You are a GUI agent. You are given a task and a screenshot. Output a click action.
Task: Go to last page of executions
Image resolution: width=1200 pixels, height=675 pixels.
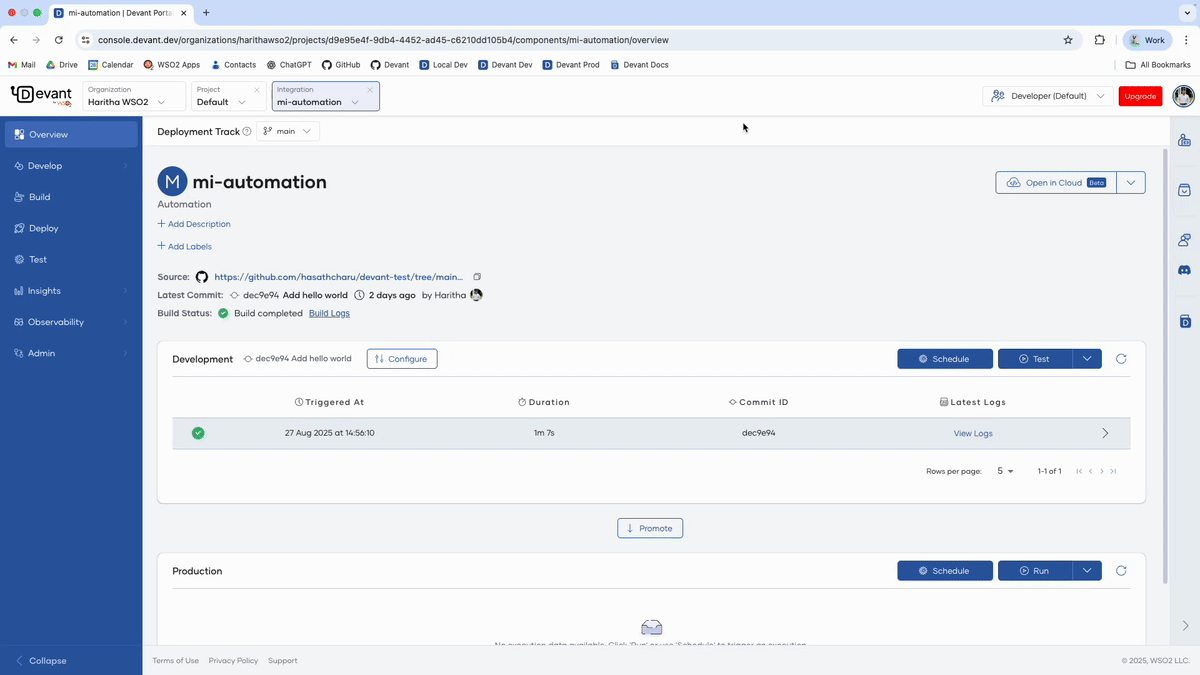(x=1113, y=471)
